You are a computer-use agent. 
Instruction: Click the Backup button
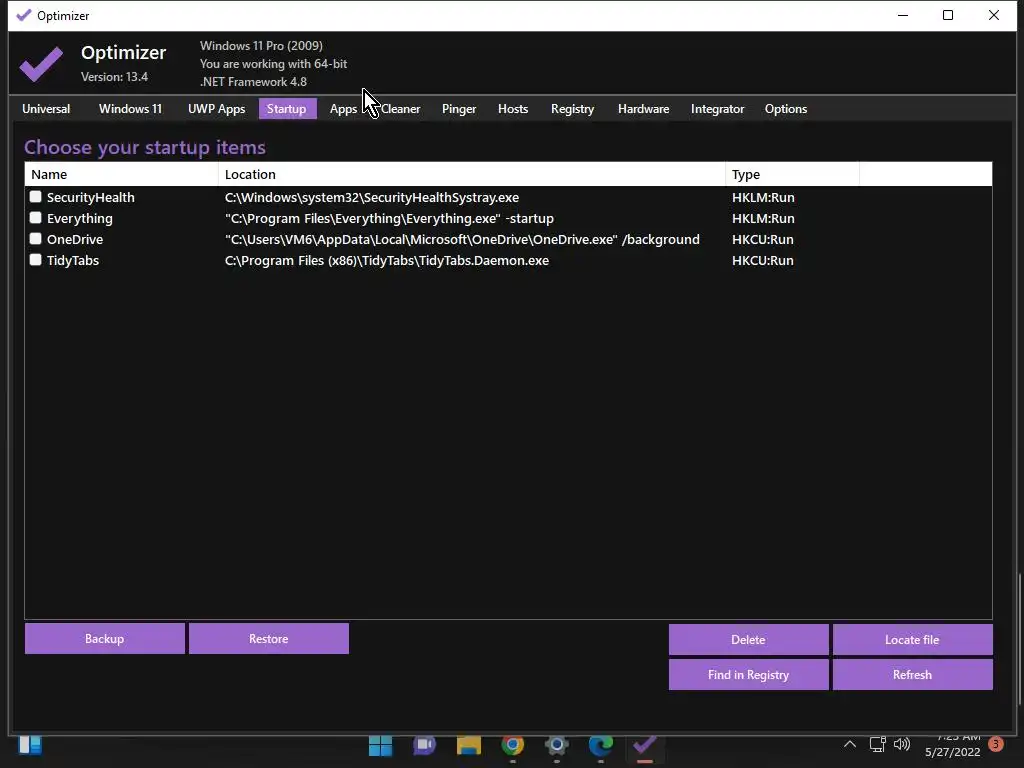(x=104, y=639)
